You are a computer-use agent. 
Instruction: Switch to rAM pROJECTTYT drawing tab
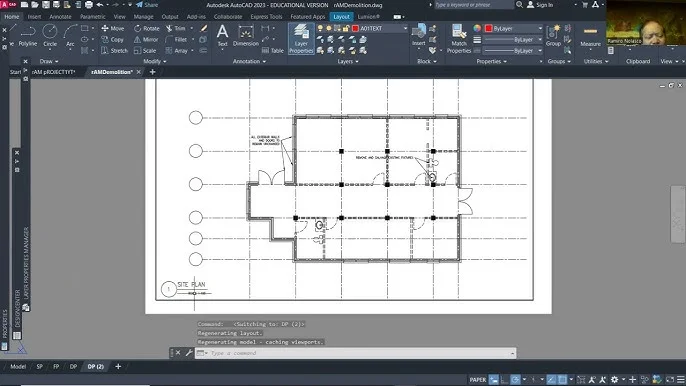[53, 72]
